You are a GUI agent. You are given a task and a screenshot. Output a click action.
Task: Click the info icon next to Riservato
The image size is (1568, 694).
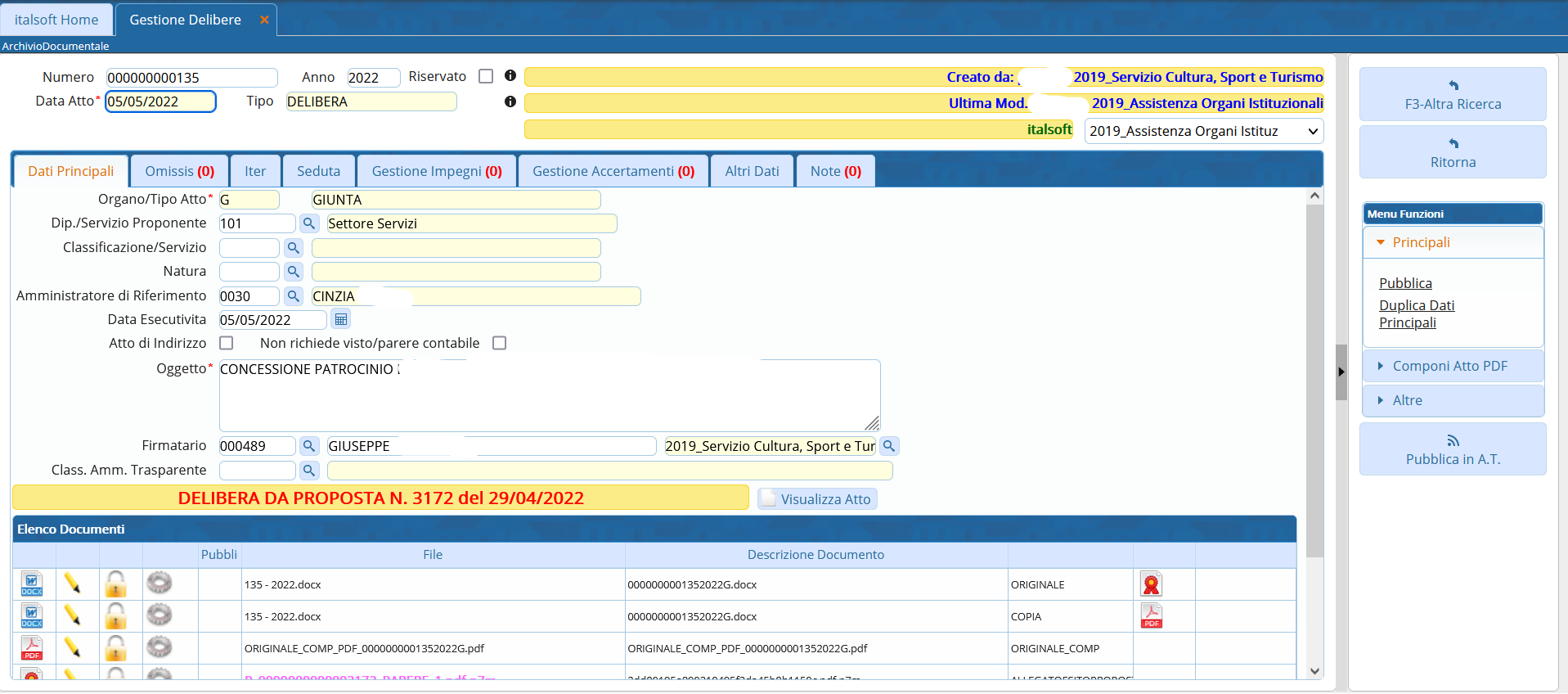510,76
